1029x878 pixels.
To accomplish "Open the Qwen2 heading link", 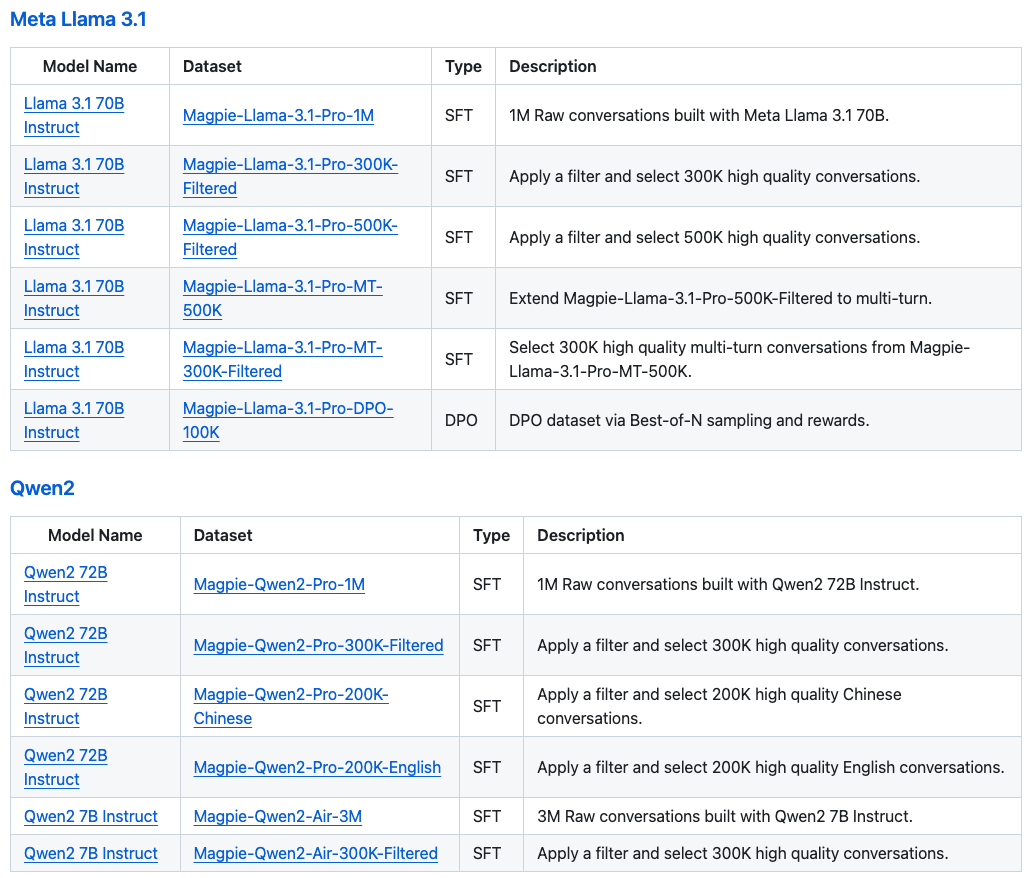I will pos(42,488).
